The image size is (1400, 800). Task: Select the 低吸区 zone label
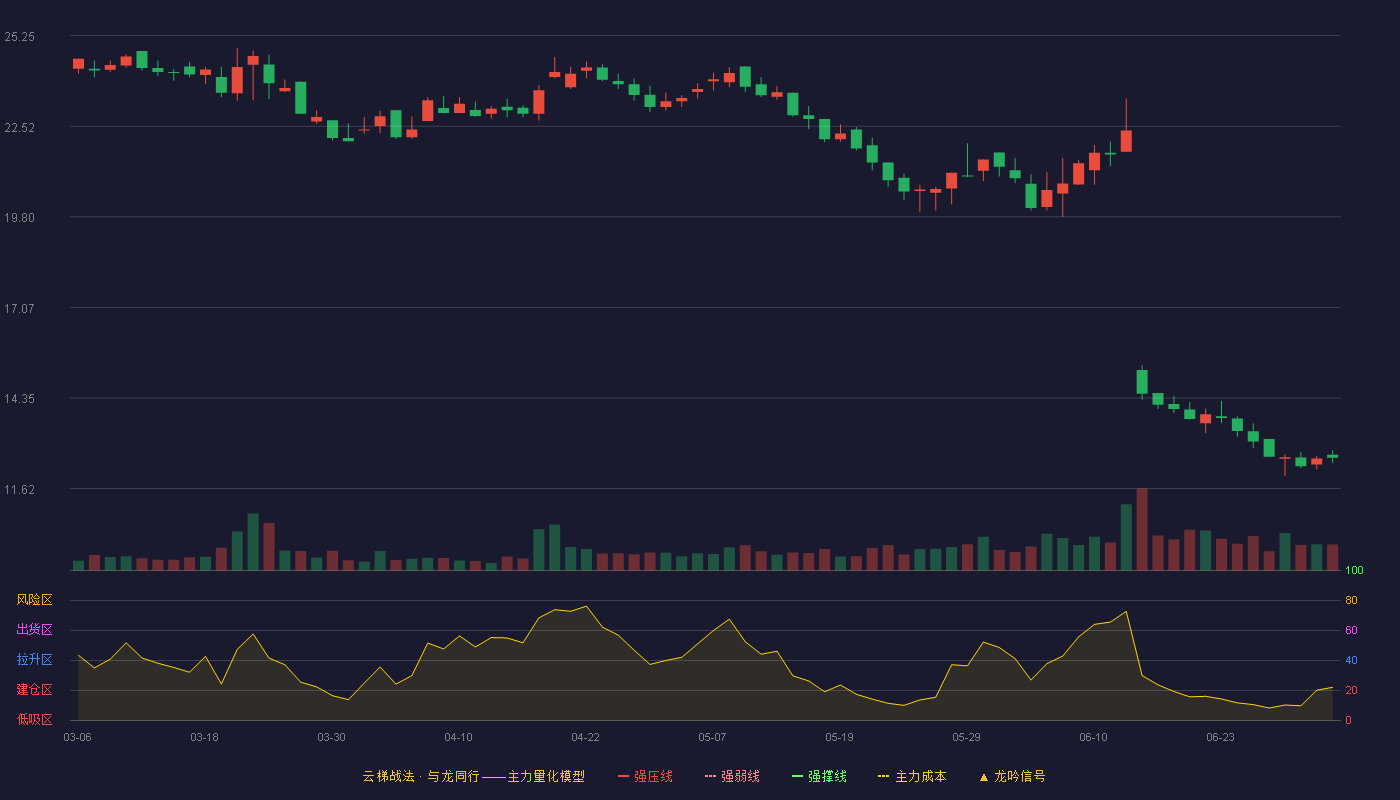(34, 720)
